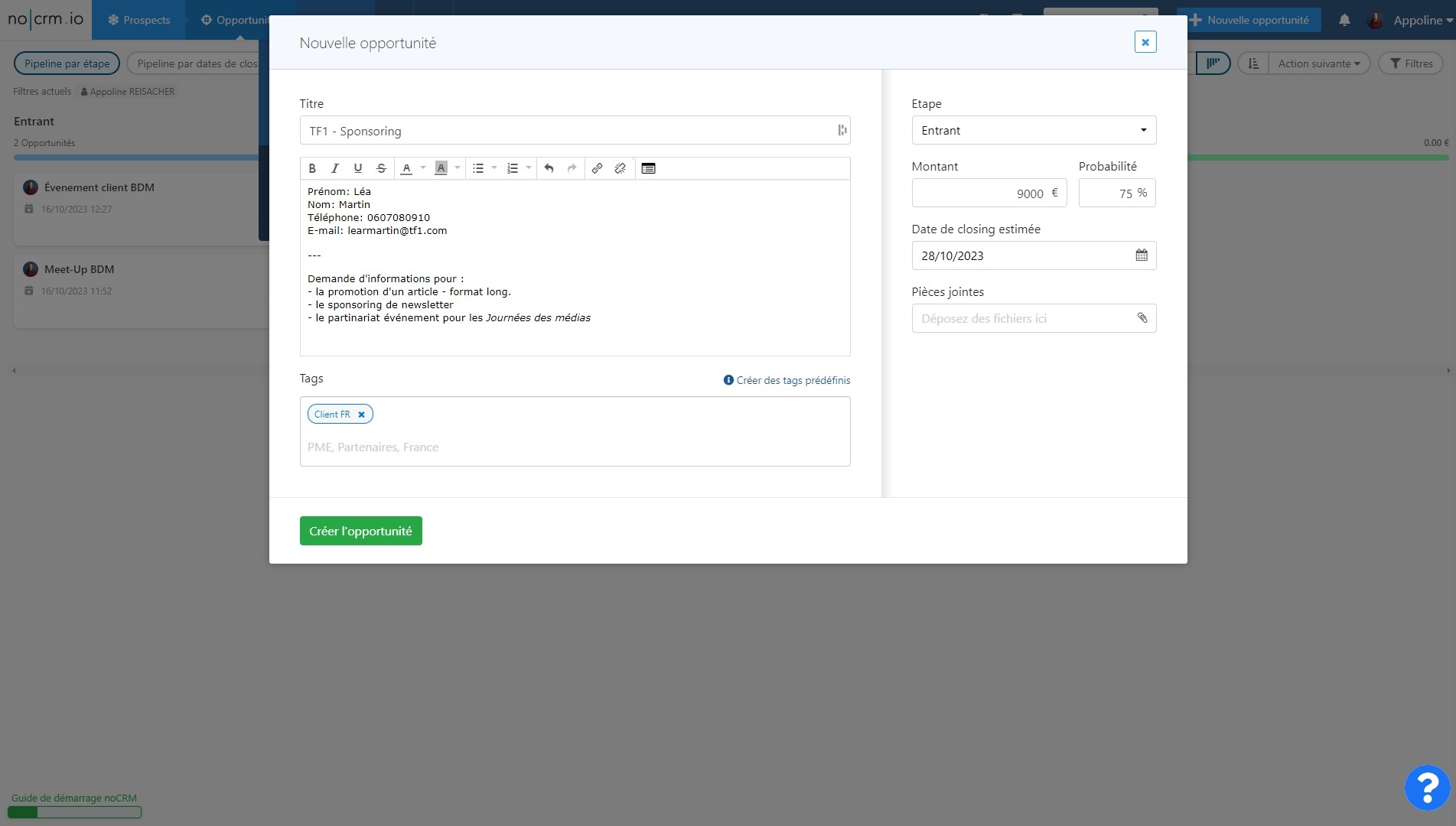The image size is (1456, 826).
Task: Open the text color dropdown arrow
Action: point(423,168)
